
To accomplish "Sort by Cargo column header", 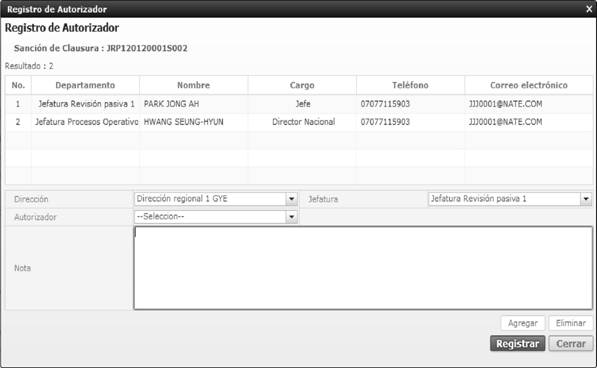I will tap(302, 85).
